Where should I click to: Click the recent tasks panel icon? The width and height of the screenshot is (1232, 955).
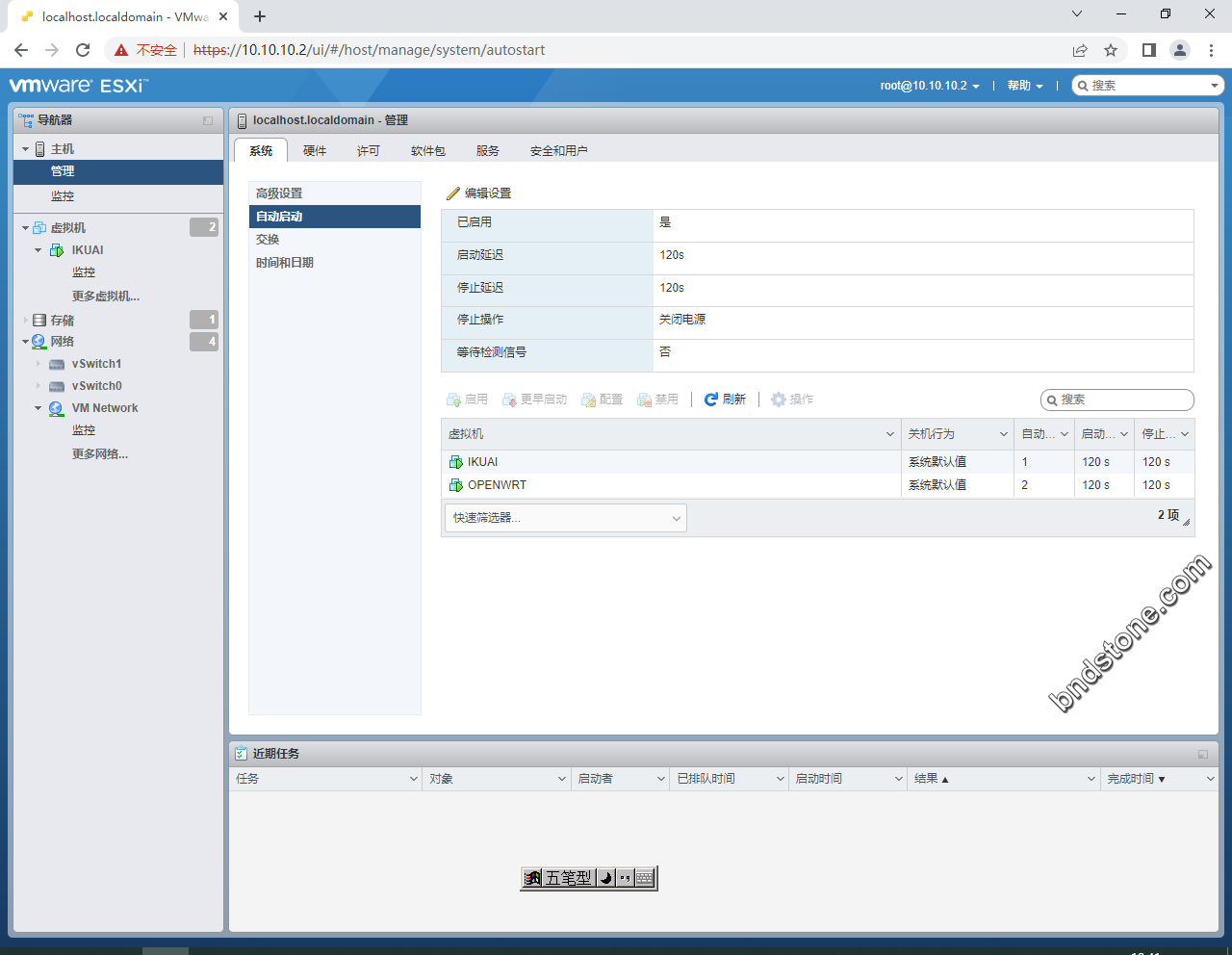[242, 754]
